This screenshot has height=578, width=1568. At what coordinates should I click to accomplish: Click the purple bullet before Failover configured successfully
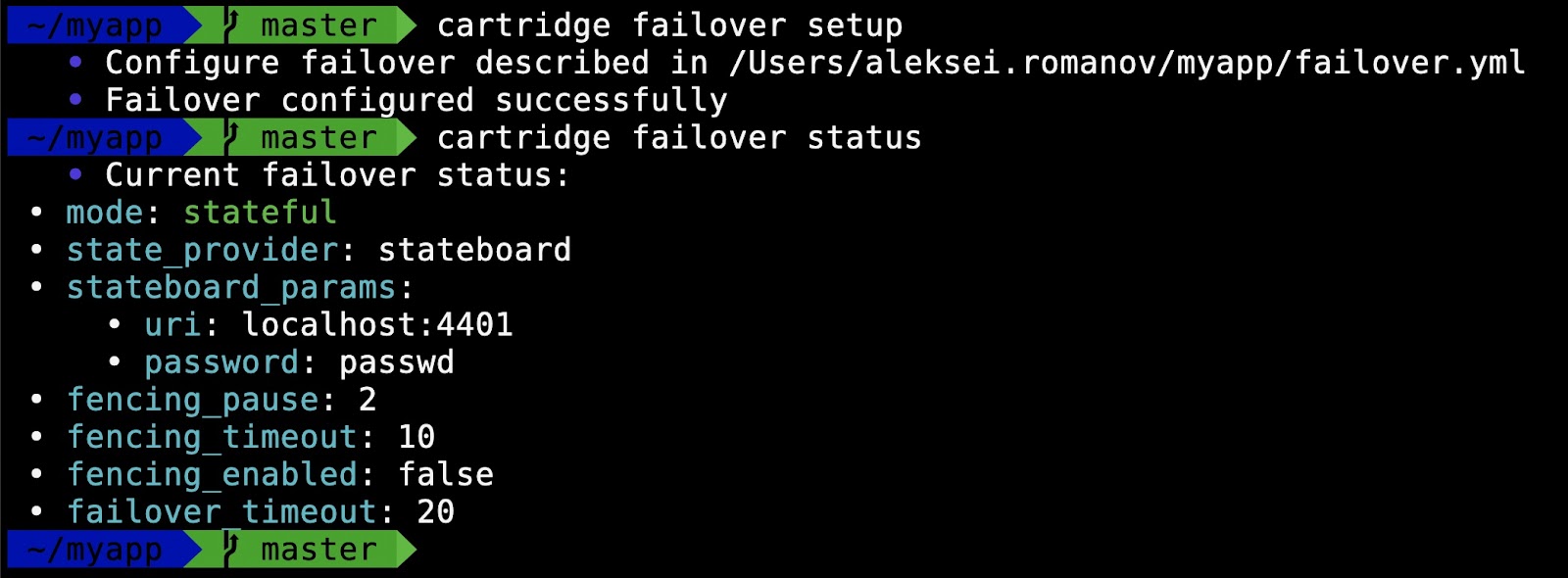(x=75, y=100)
